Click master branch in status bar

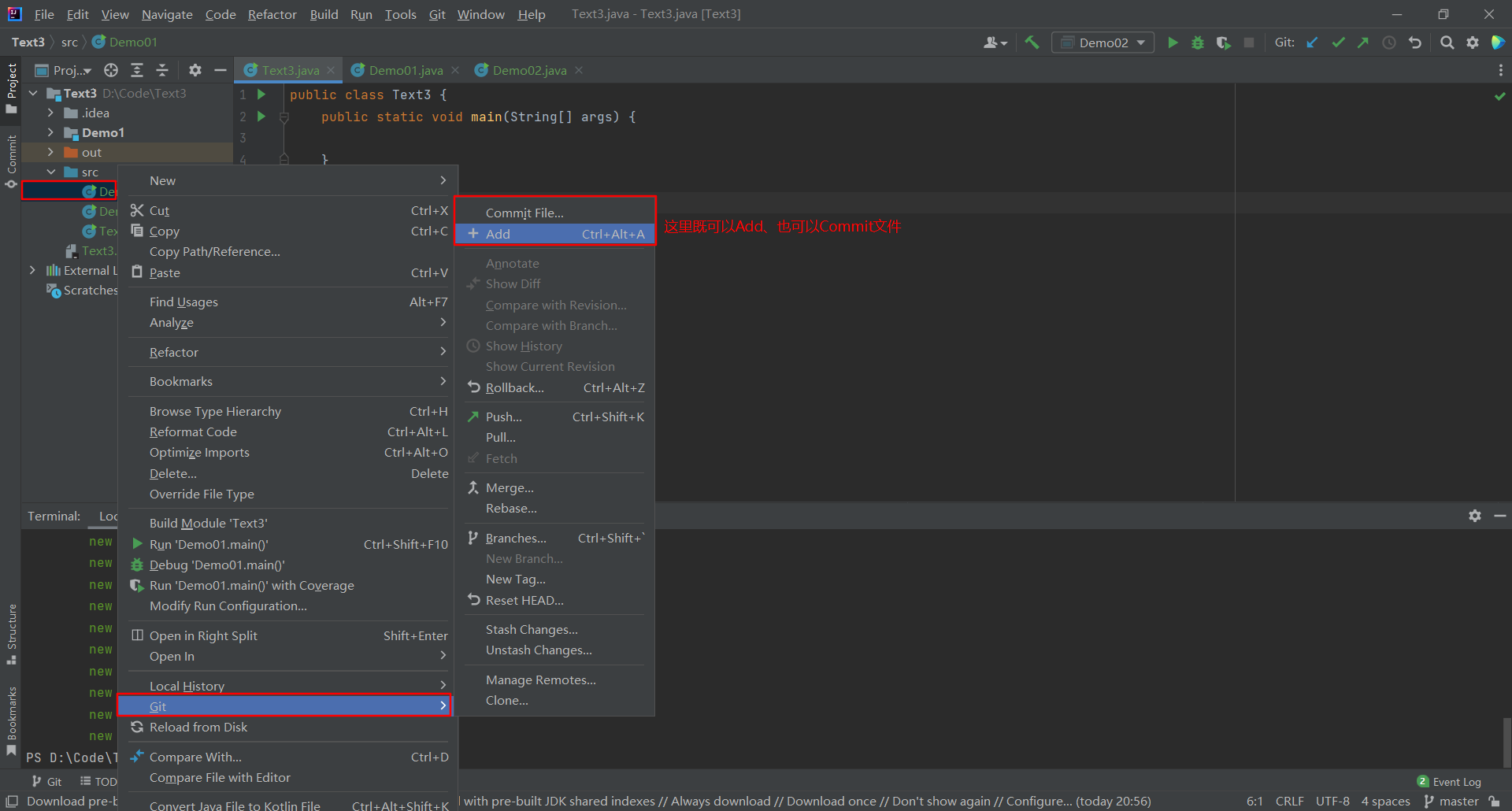(1451, 801)
